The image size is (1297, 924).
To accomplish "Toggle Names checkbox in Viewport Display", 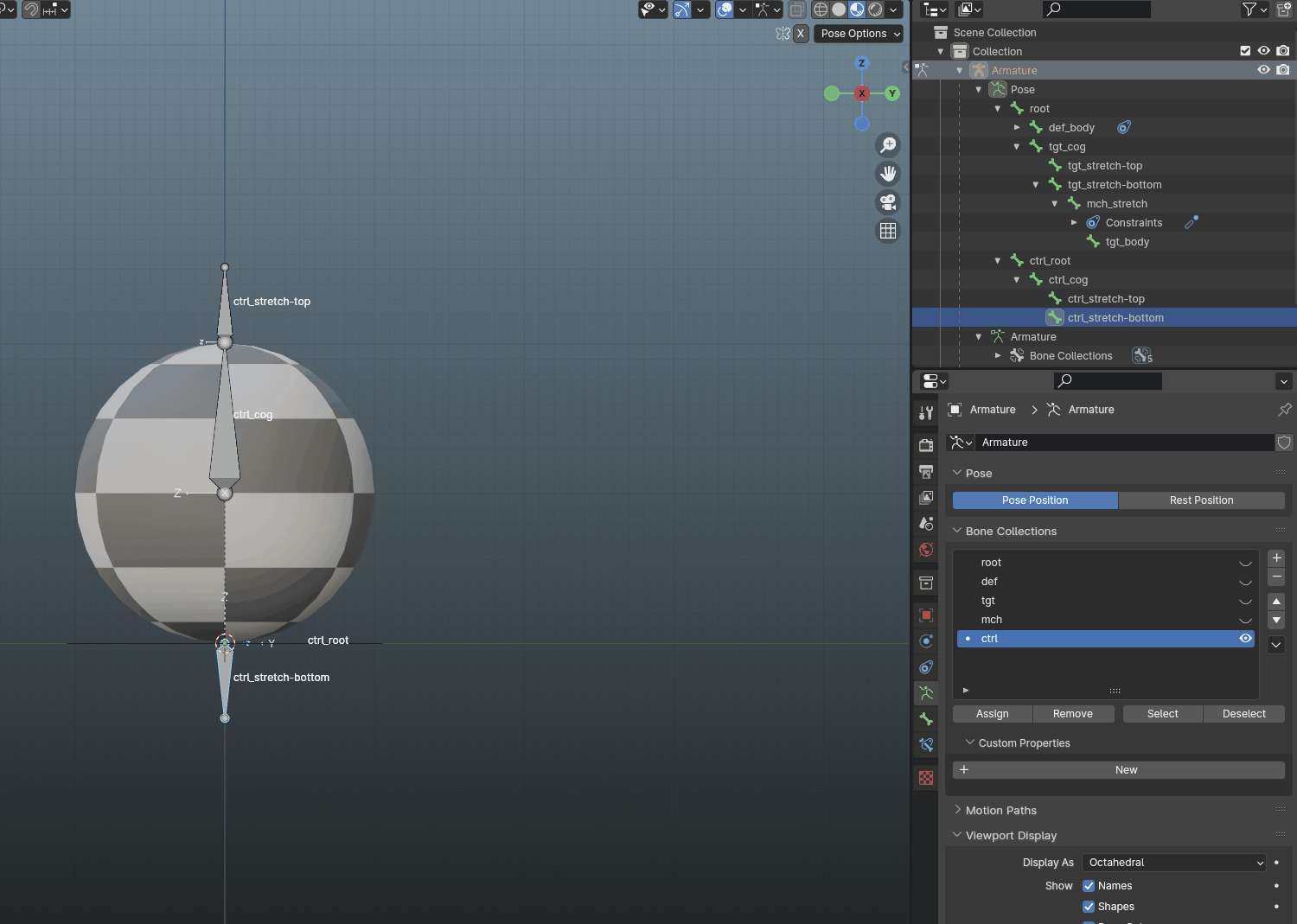I will (1089, 886).
